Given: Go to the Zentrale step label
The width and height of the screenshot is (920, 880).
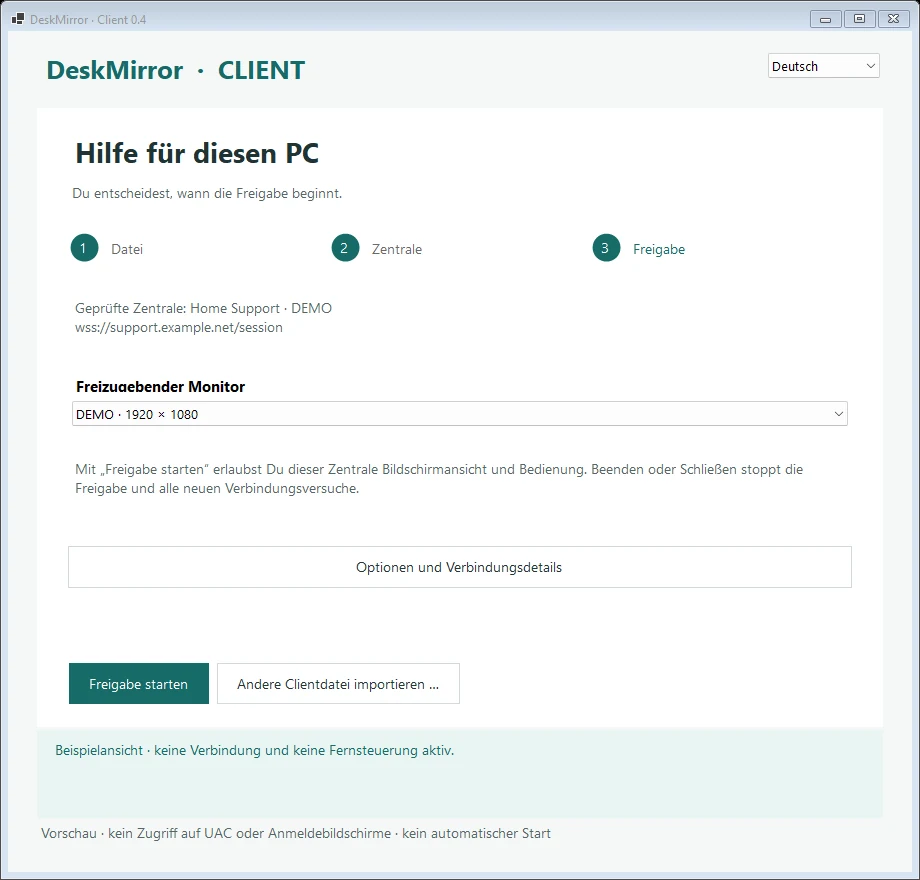Looking at the screenshot, I should [397, 249].
